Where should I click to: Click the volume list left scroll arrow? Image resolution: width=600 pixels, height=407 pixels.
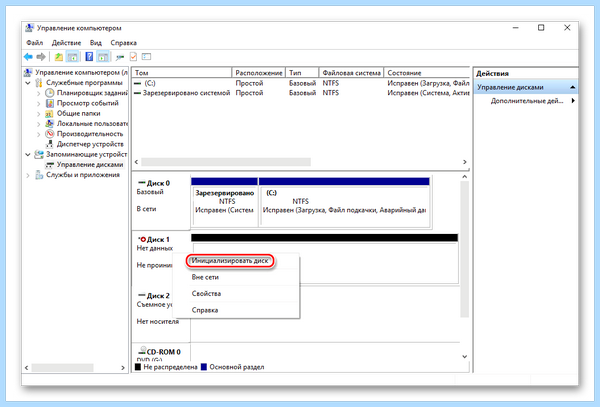[136, 162]
